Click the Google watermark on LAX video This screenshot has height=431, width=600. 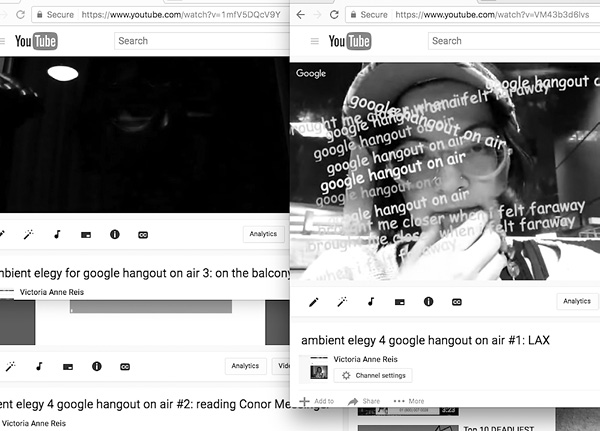click(311, 73)
